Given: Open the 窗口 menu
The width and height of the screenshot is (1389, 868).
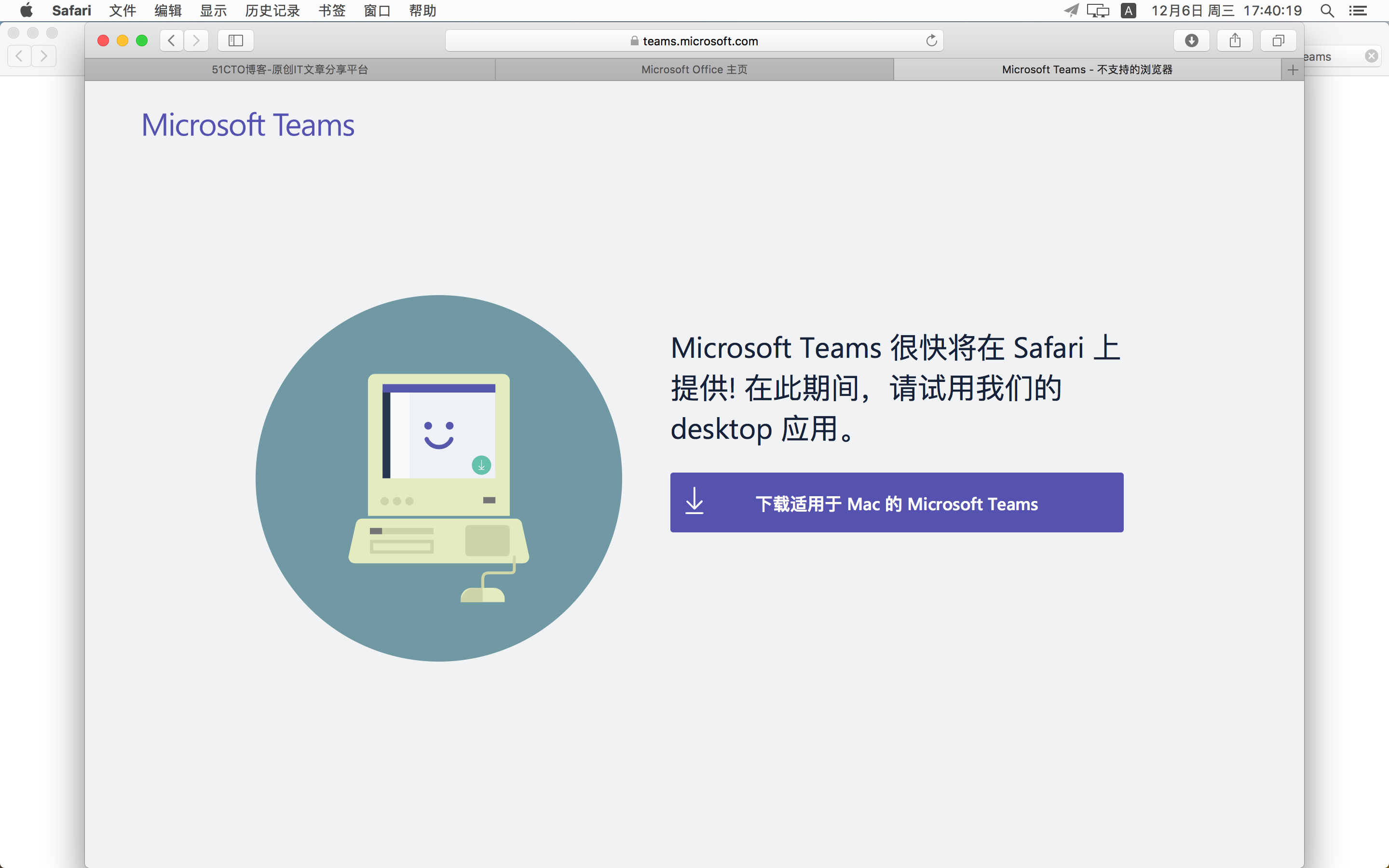Looking at the screenshot, I should [377, 10].
